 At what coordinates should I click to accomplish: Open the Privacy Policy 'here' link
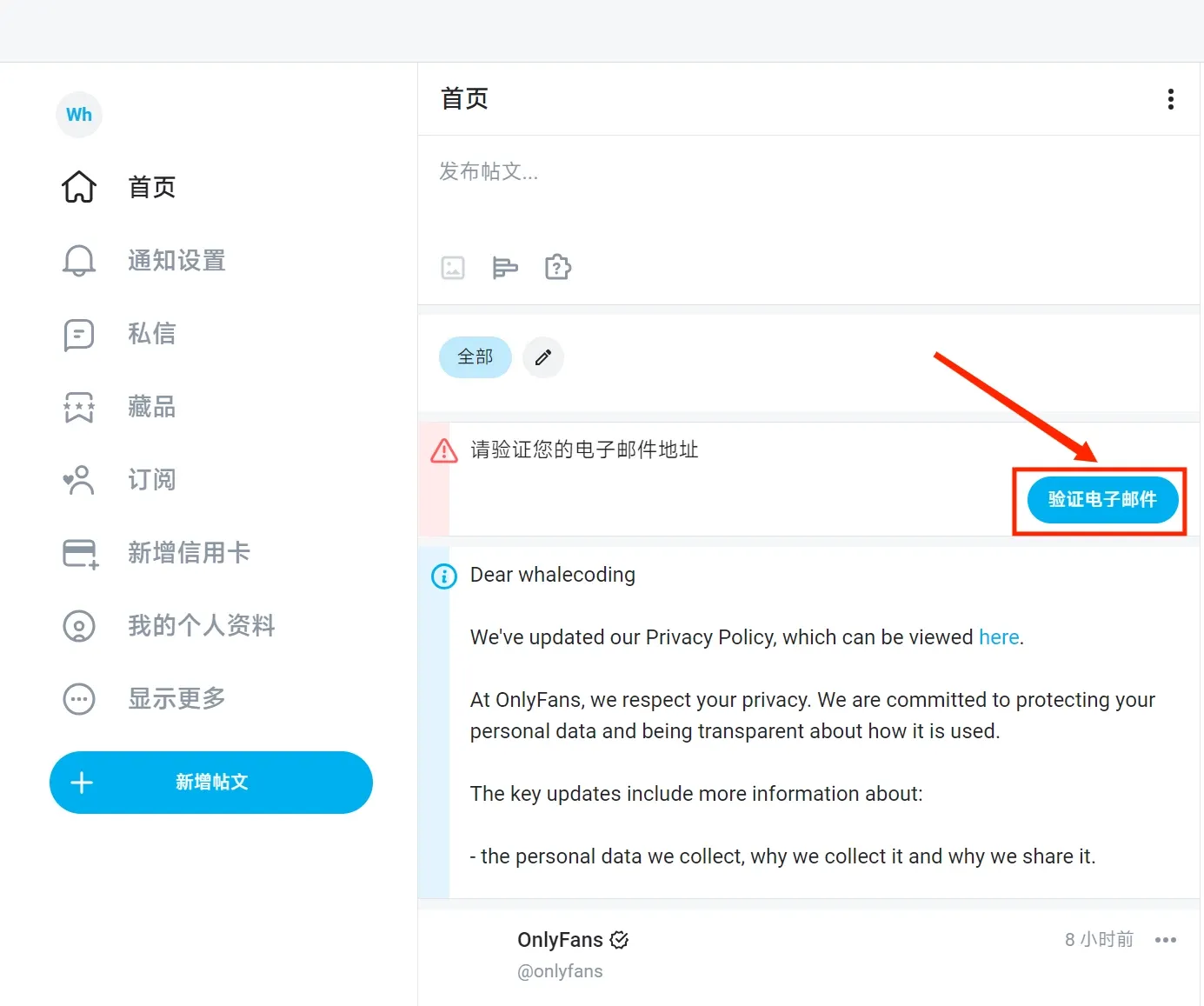click(x=999, y=637)
